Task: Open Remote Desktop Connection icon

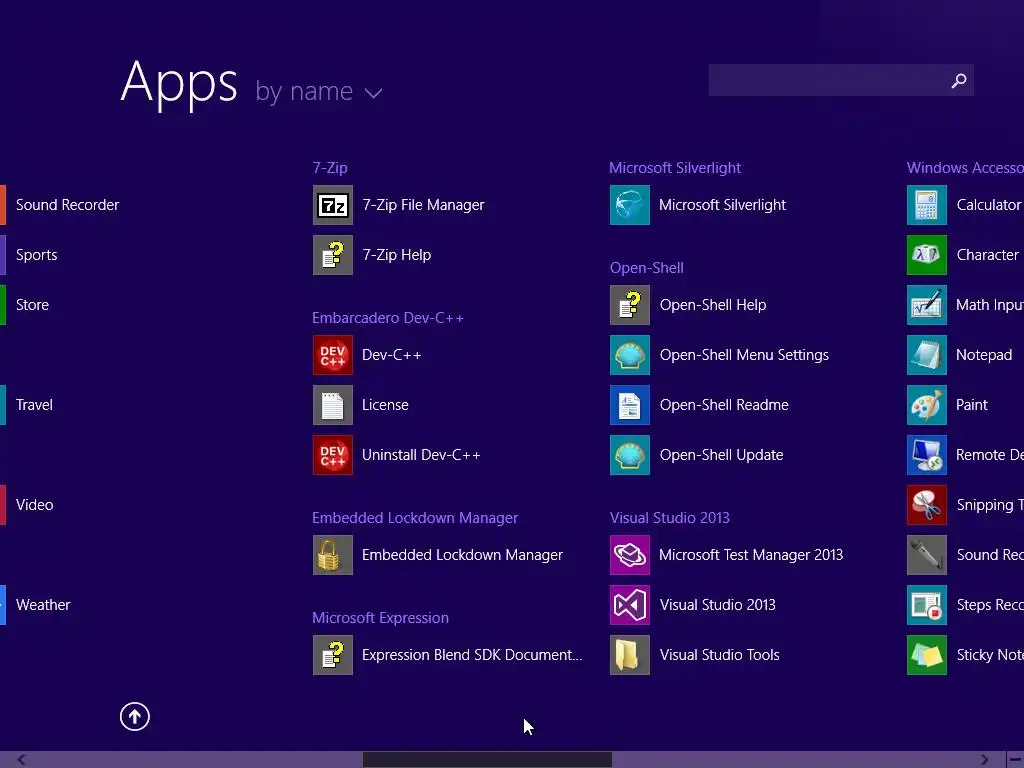Action: (927, 455)
